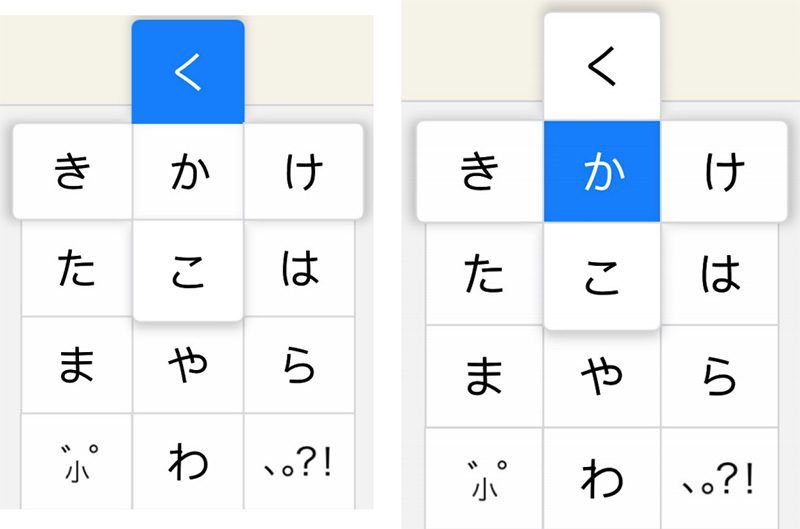The width and height of the screenshot is (800, 529).
Task: Tap white く flick popup on right keyboard
Action: point(602,67)
